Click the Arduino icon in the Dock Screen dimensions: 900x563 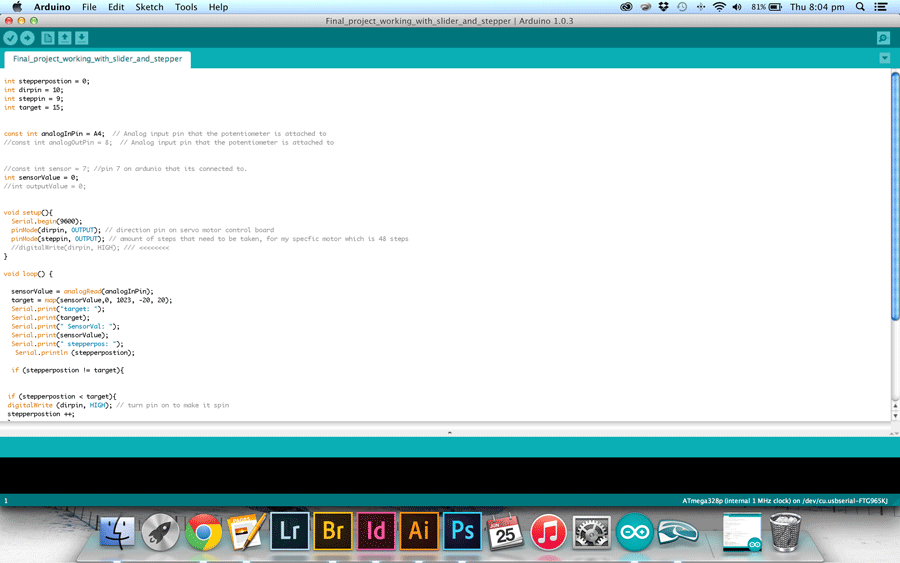tap(634, 532)
